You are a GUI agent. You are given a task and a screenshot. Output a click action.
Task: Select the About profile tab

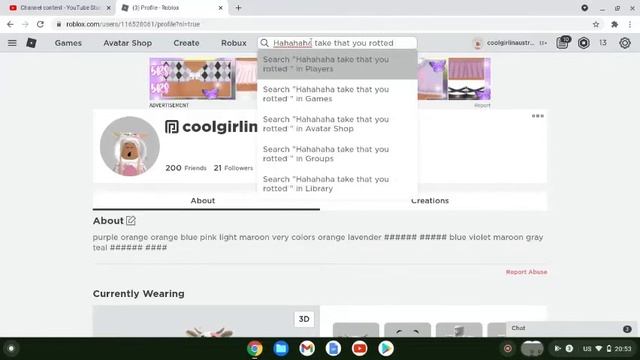pyautogui.click(x=202, y=200)
